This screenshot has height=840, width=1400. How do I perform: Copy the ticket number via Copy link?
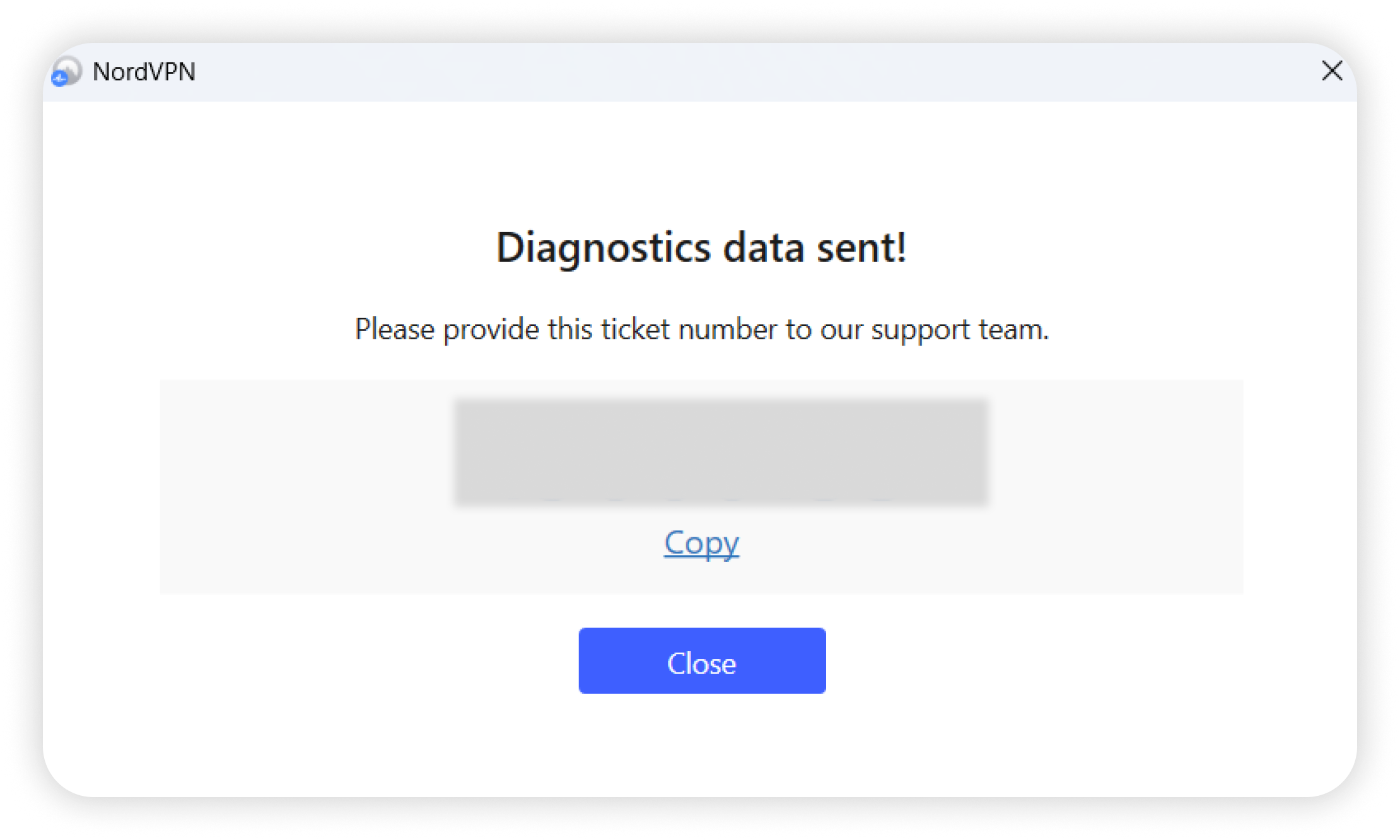pos(701,543)
